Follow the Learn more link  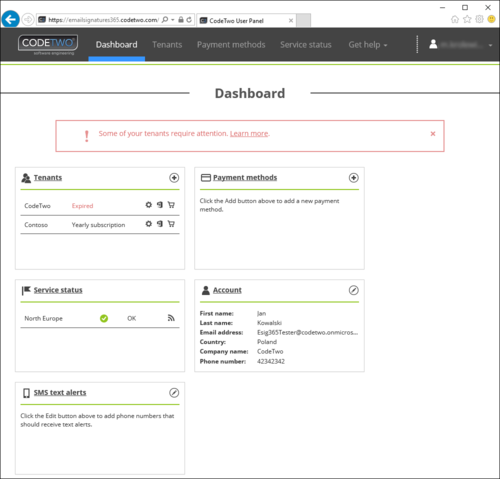coord(249,134)
